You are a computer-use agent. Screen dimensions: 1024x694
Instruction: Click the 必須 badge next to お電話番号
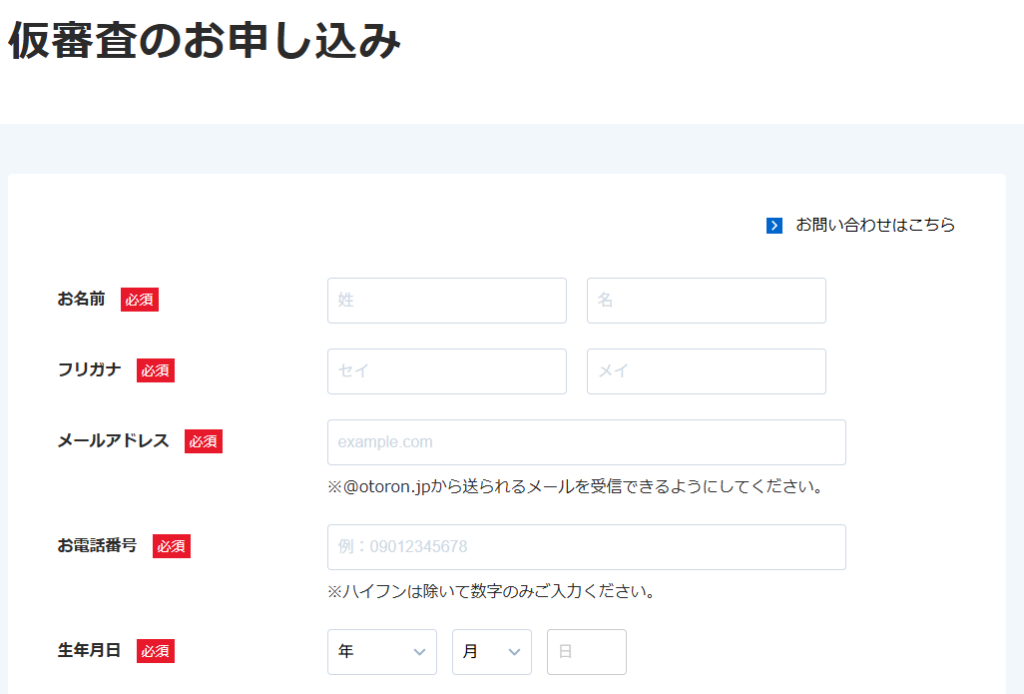coord(172,546)
